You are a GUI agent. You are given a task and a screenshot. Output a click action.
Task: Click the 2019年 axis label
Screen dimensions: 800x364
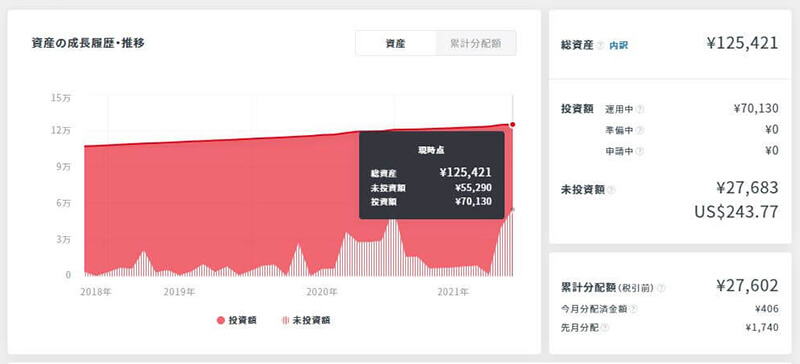179,293
